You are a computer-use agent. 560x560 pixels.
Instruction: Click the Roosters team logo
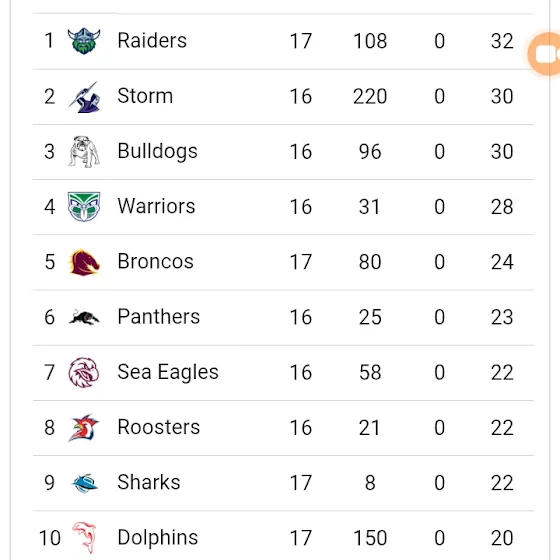click(x=84, y=428)
